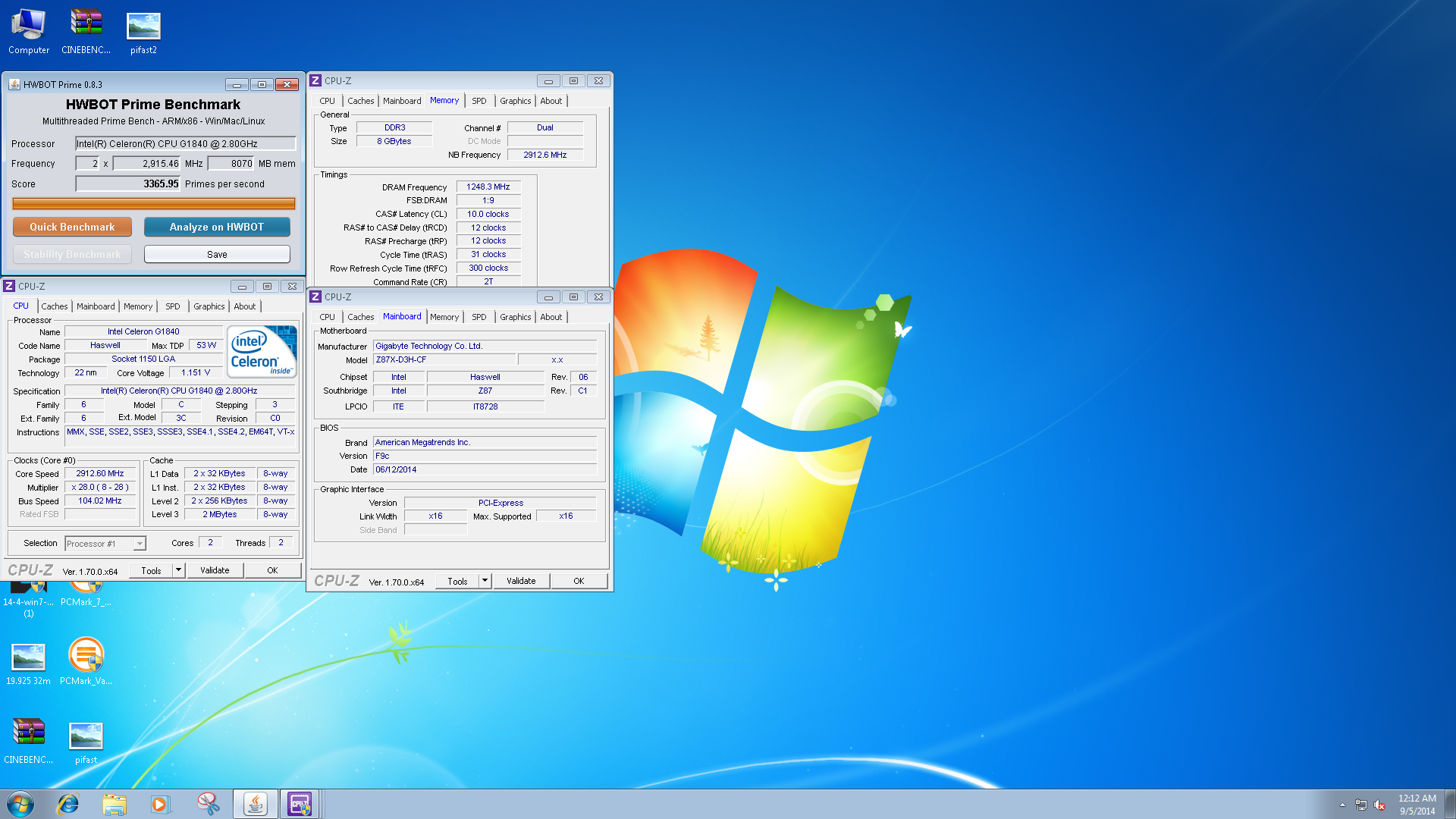Select the Java HWBOT Prime taskbar button
The image size is (1456, 819).
coord(255,804)
